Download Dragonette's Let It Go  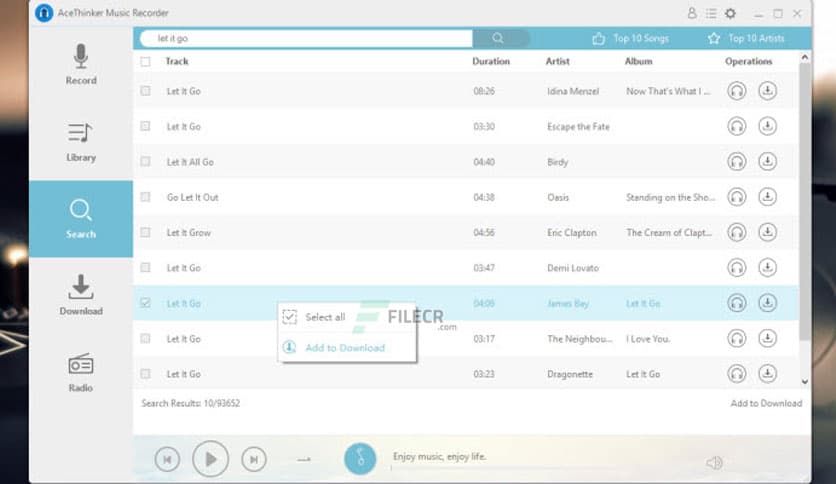(767, 373)
